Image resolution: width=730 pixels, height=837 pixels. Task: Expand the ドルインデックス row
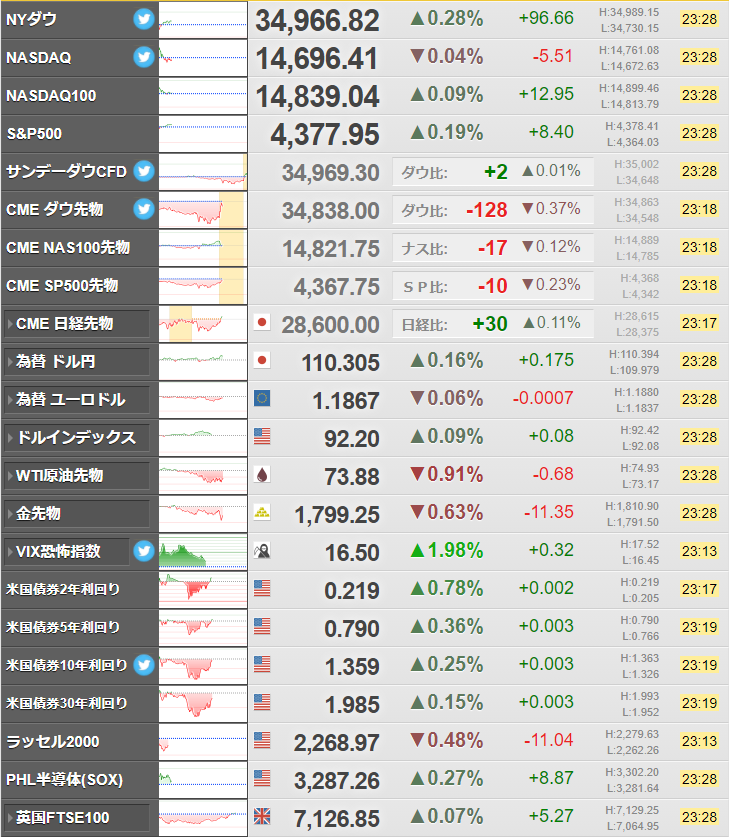tap(77, 438)
